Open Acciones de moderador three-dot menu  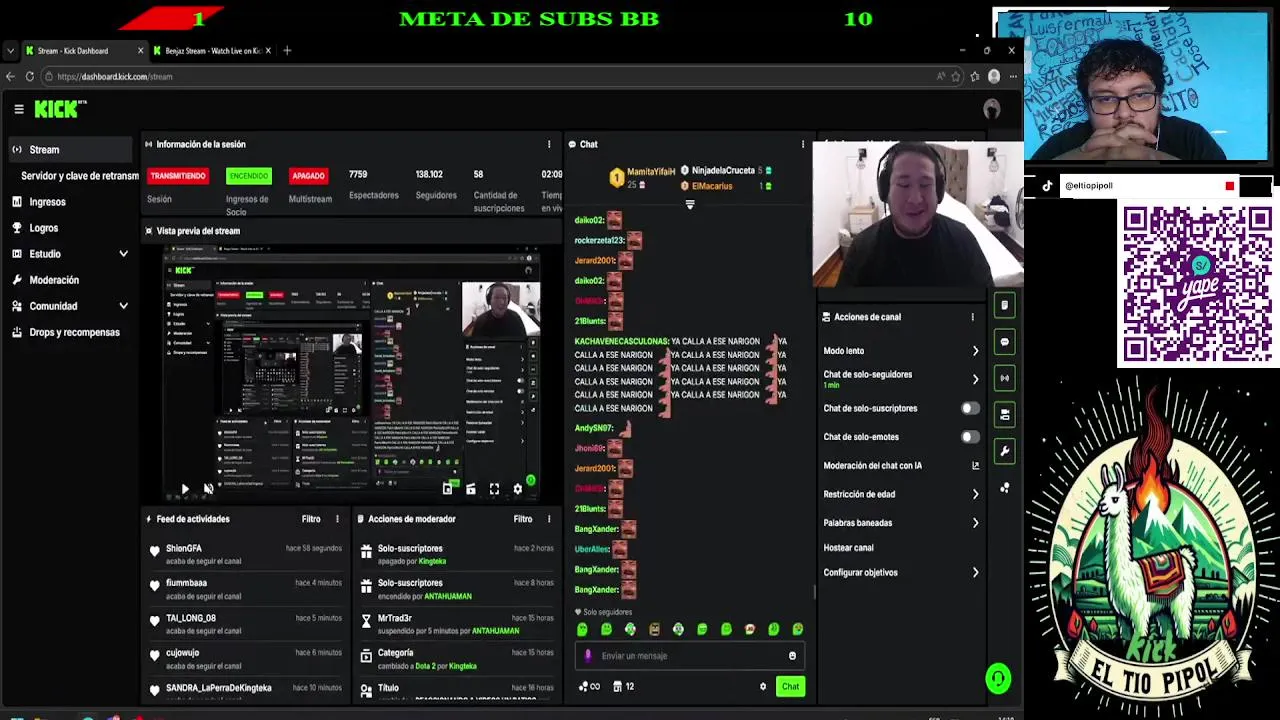coord(548,519)
